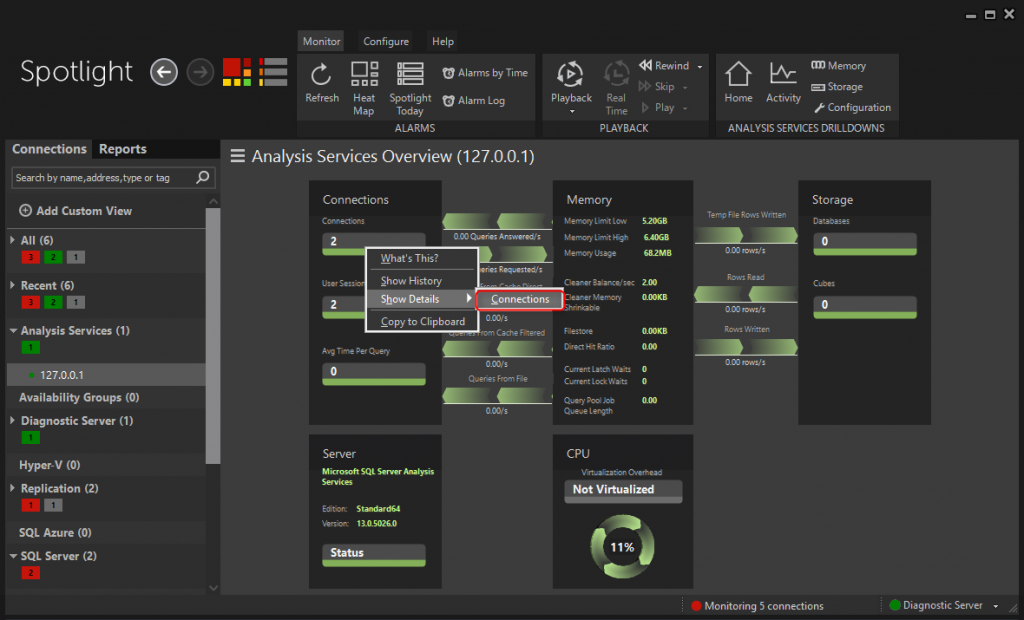Open the Activity drilldown
This screenshot has height=620, width=1024.
pos(783,82)
